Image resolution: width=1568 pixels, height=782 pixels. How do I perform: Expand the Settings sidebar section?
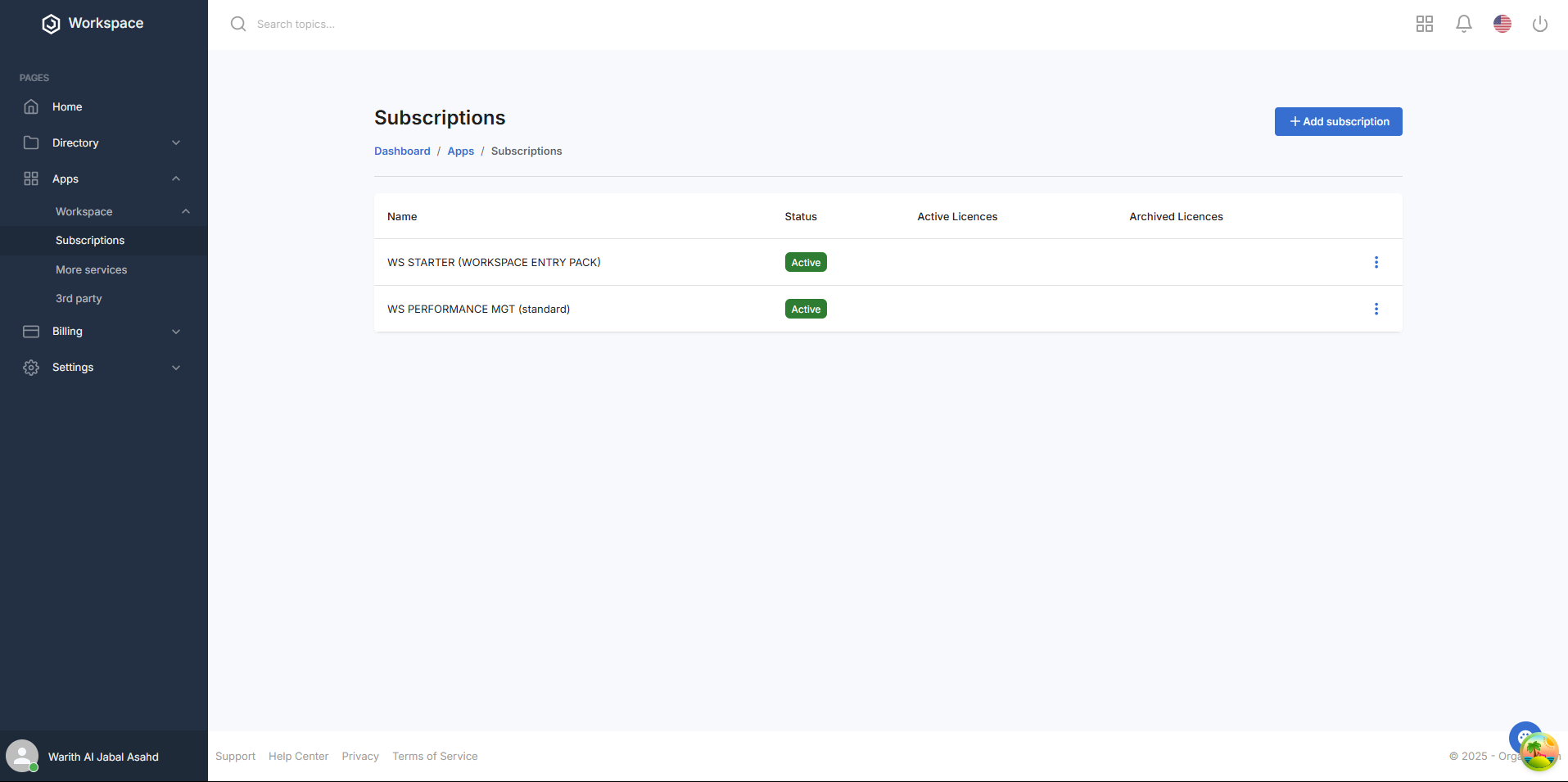point(103,368)
